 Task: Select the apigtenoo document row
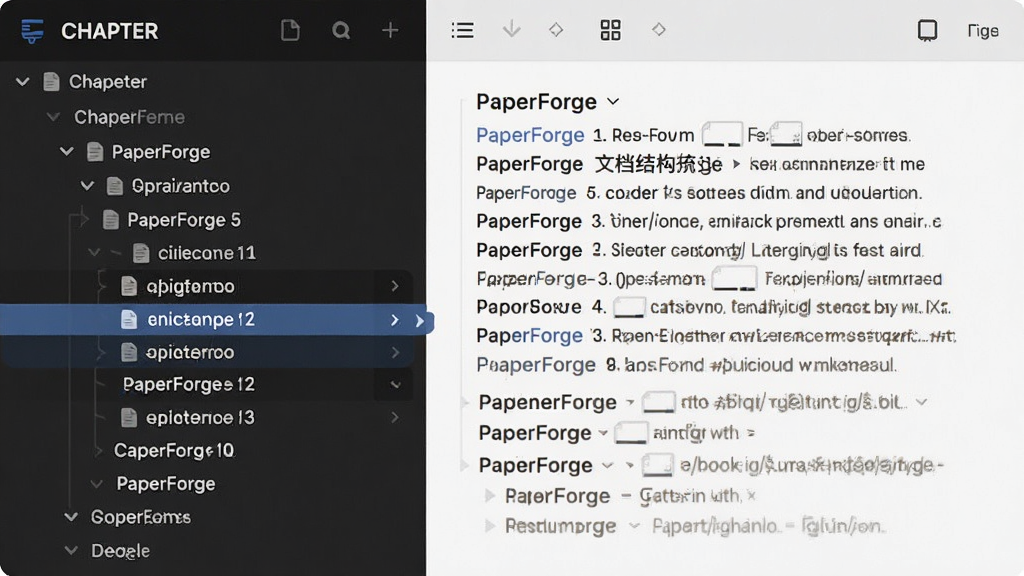tap(206, 286)
